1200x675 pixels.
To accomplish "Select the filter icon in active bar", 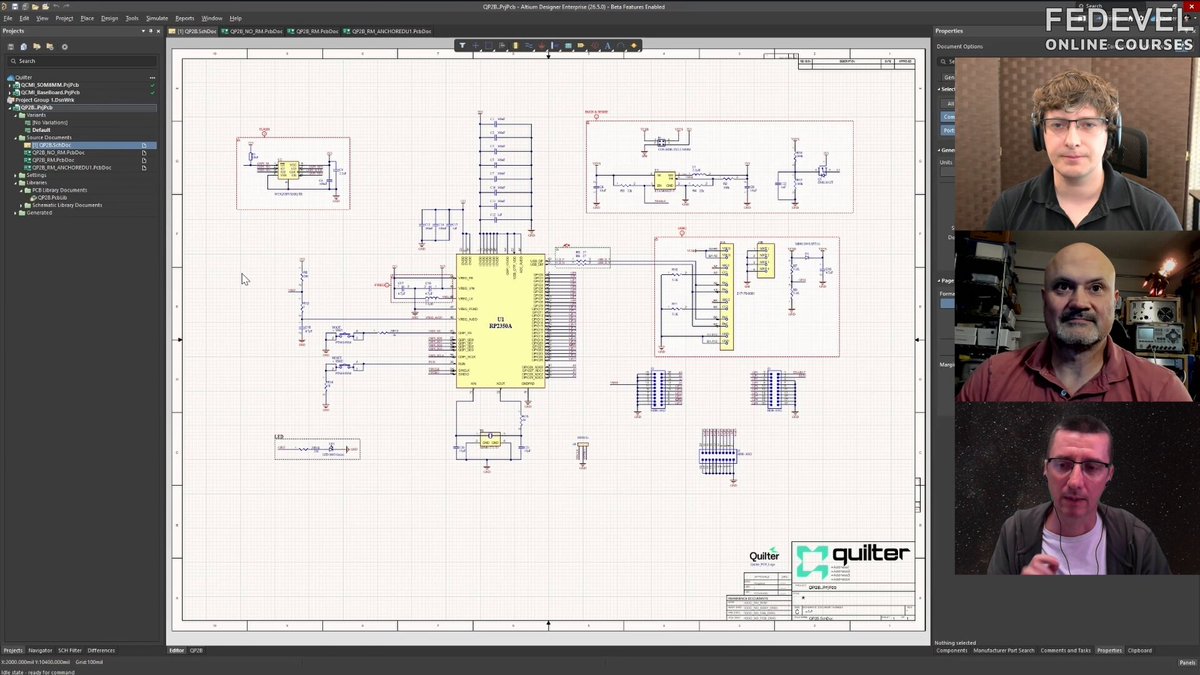I will click(x=462, y=45).
